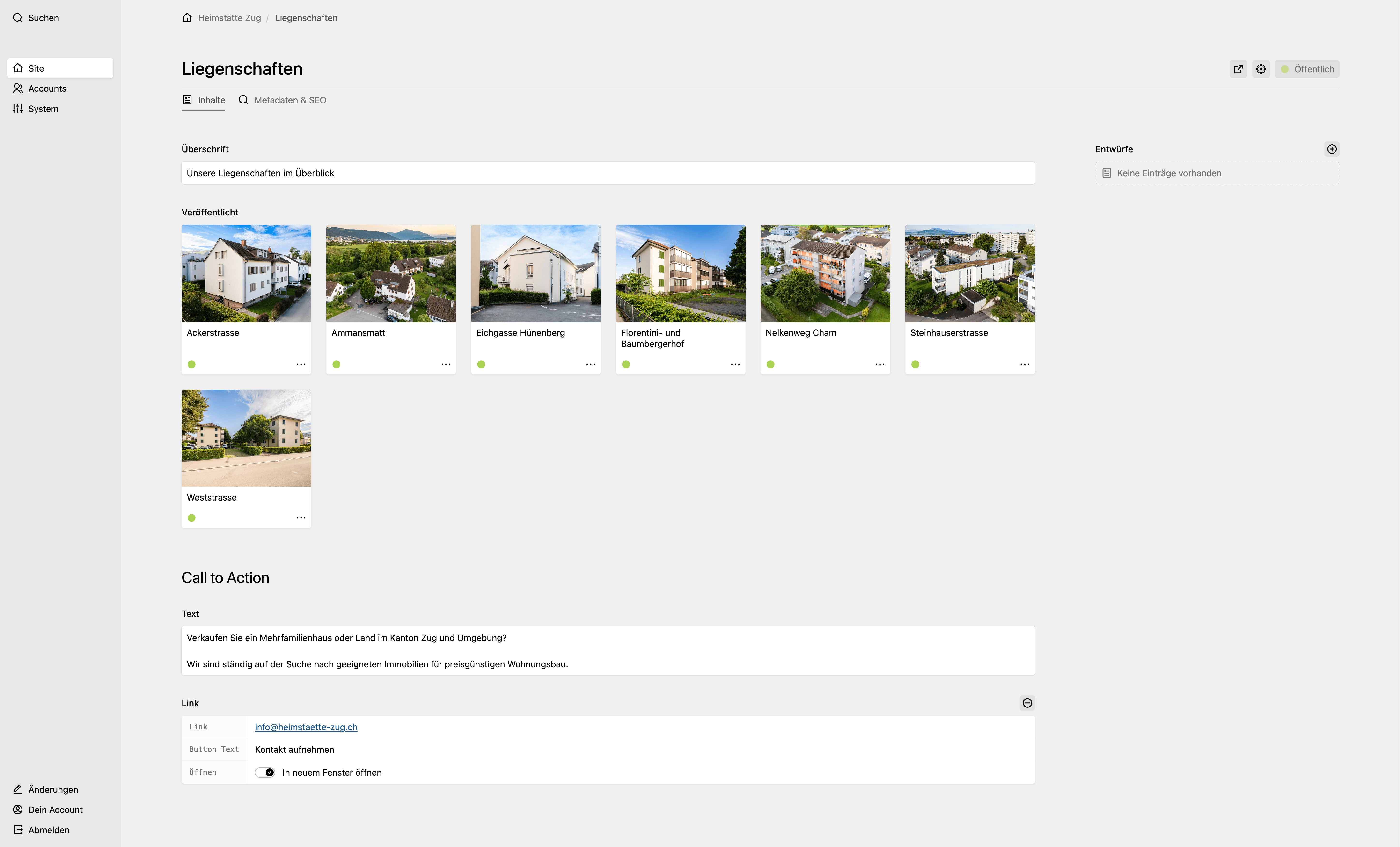Click the Keine Einträge vorhanden placeholder
Viewport: 1400px width, 847px height.
pos(1217,173)
